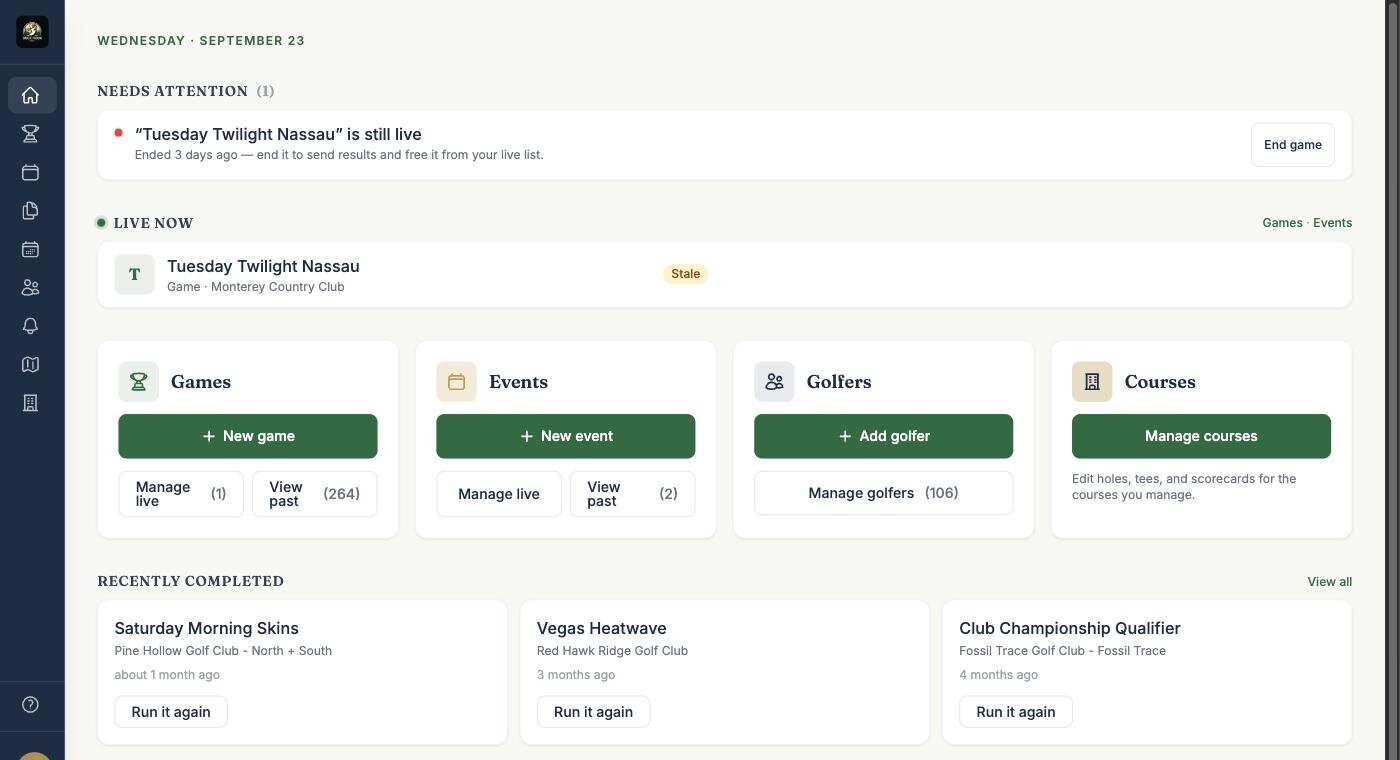Open Manage live events

tap(499, 494)
